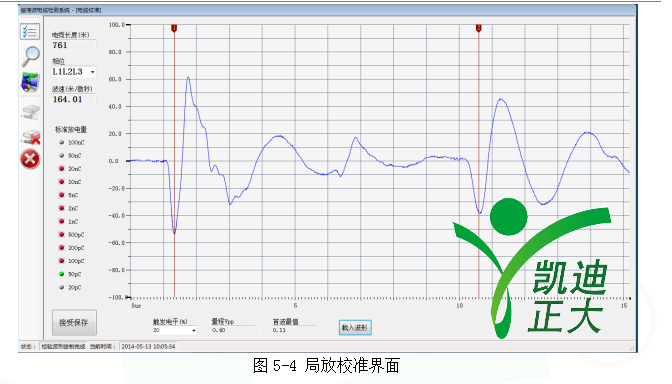Select the 50pC calibration level
The width and height of the screenshot is (672, 384).
70,274
